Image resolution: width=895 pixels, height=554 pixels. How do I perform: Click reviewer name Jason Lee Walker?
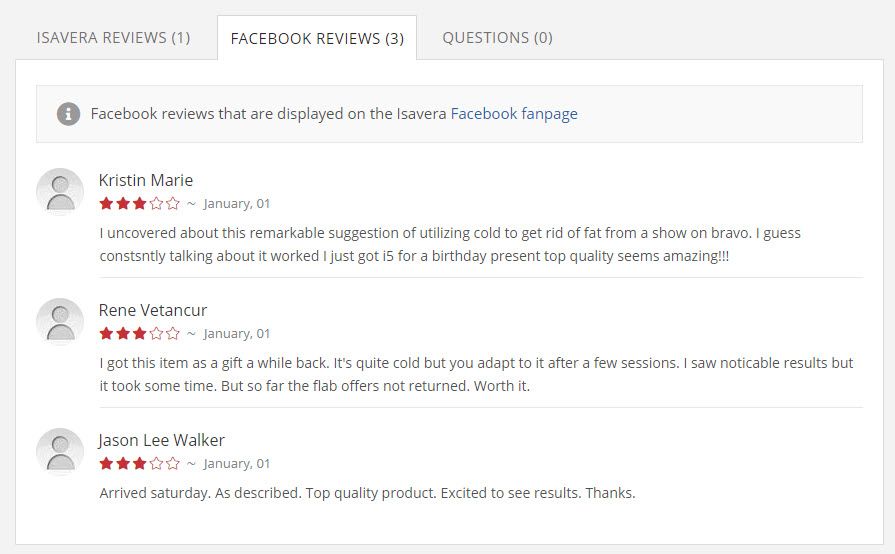tap(162, 440)
